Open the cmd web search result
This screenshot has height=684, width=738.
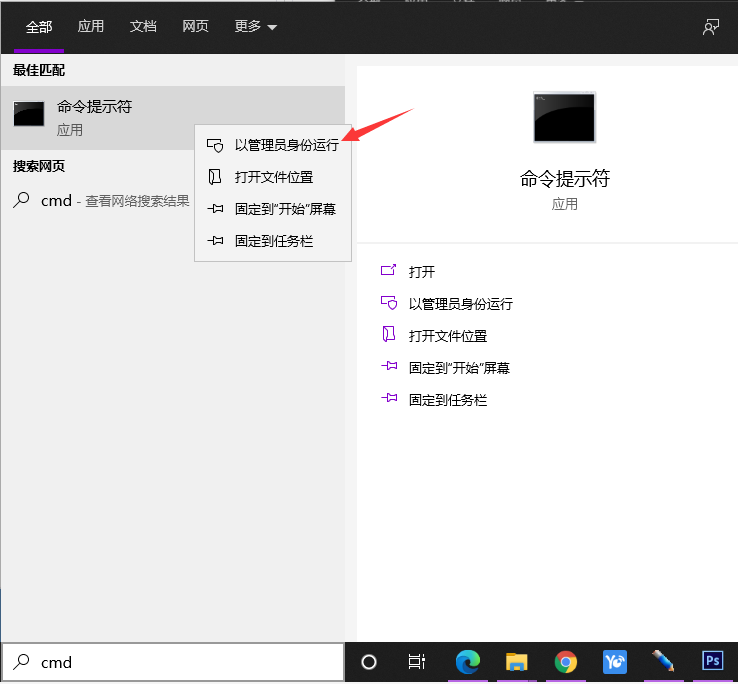pos(114,200)
